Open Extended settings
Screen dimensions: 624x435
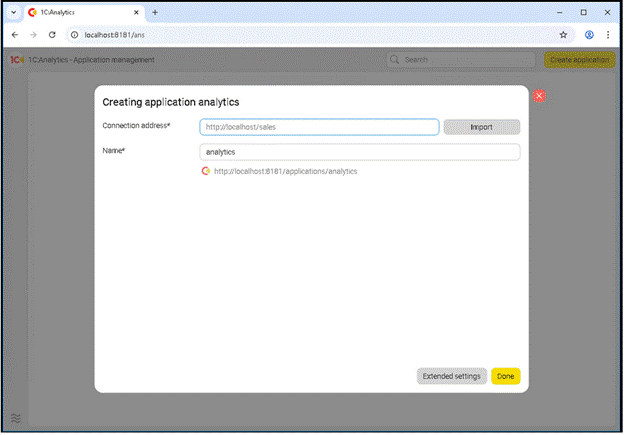coord(451,376)
